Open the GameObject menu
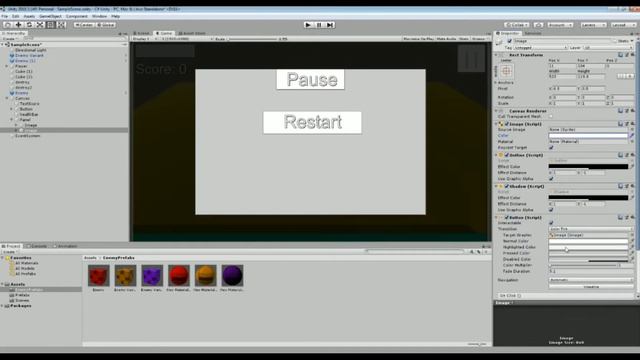Screen dimensions: 640x360 click(x=50, y=16)
